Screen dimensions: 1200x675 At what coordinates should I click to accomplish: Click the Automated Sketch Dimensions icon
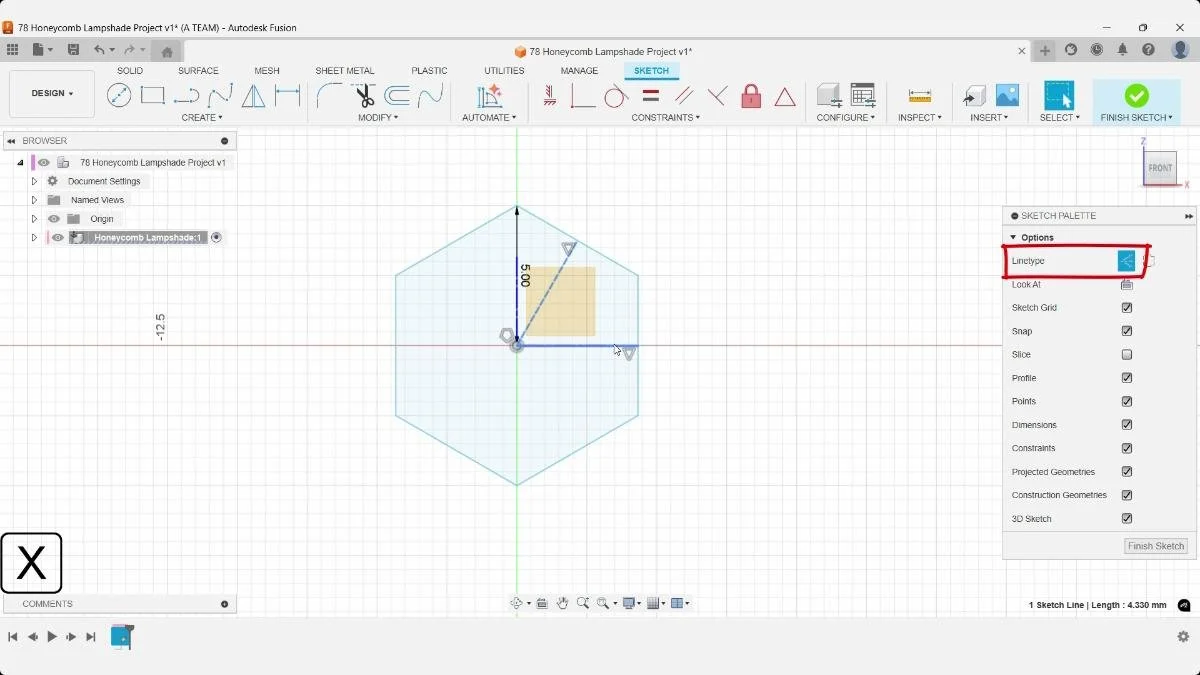489,96
